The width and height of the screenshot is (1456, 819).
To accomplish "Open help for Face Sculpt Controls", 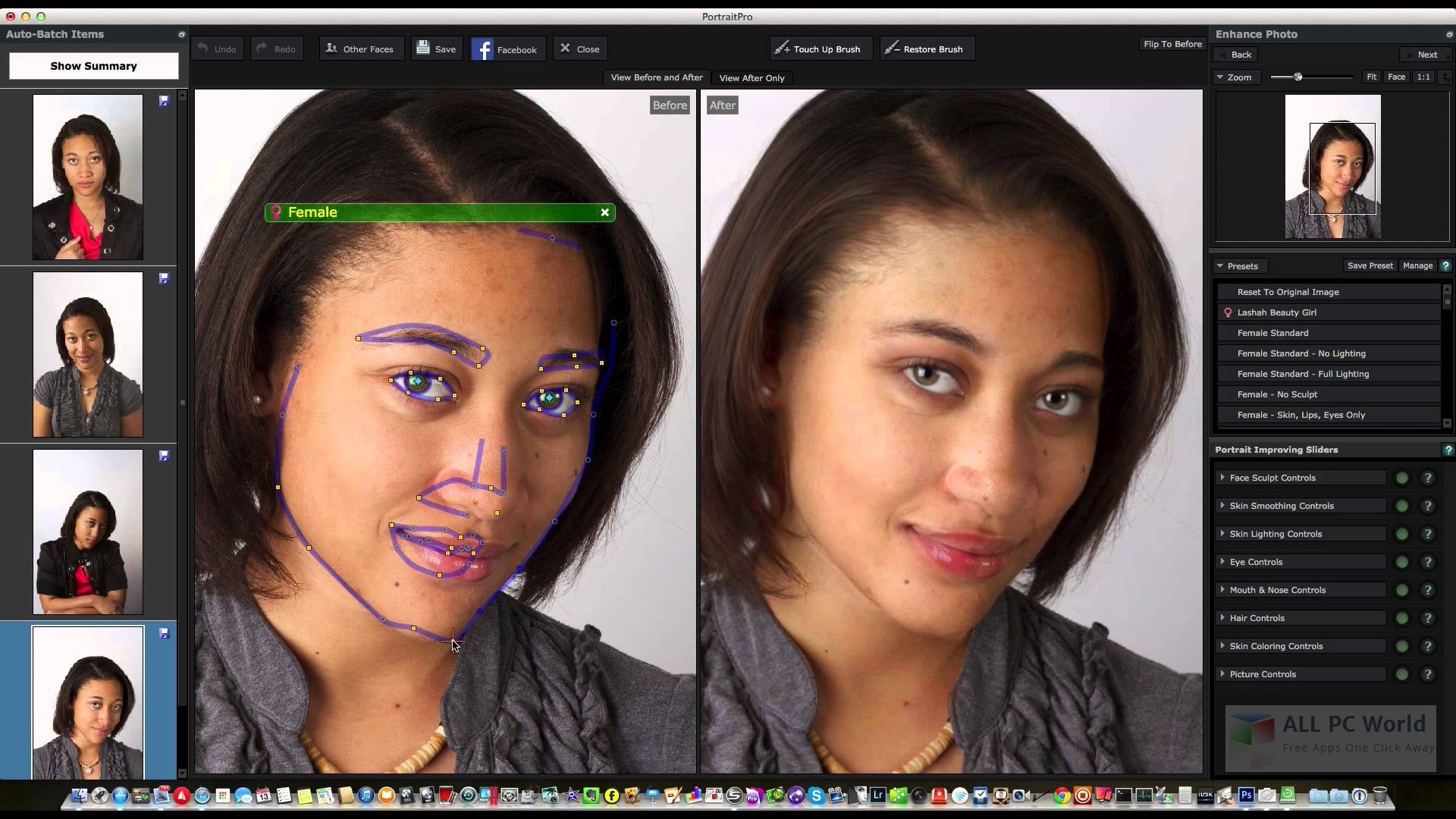I will pos(1428,478).
